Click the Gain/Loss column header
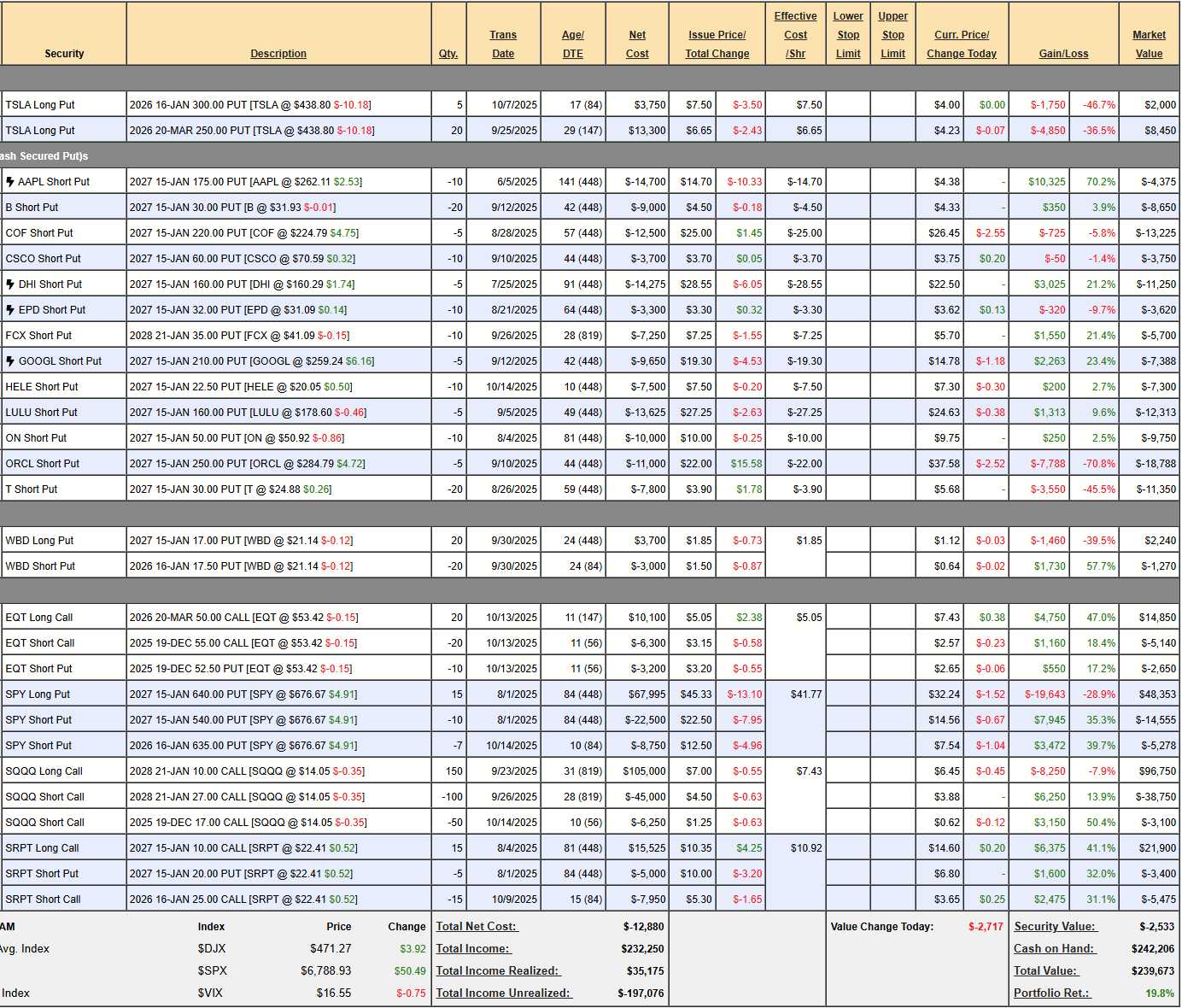Viewport: 1182px width, 1008px height. pyautogui.click(x=1063, y=54)
